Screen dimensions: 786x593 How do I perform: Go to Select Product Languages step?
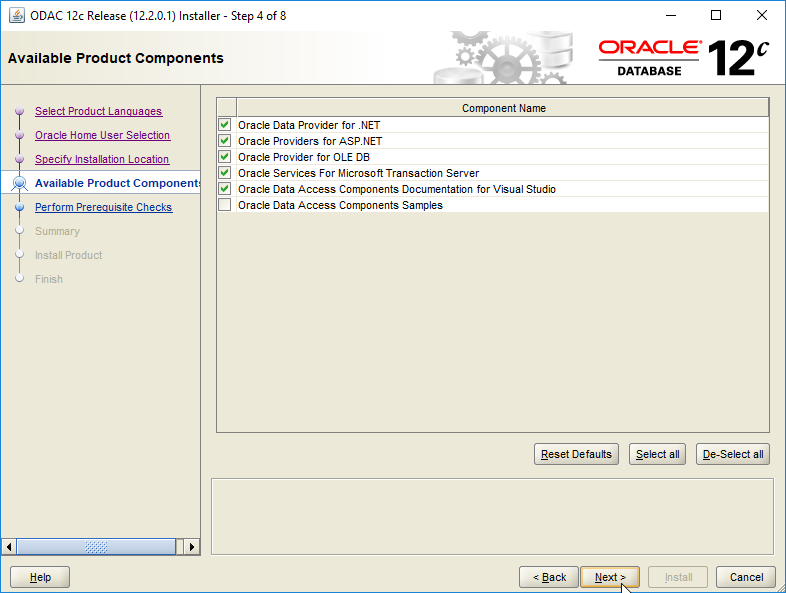[x=98, y=111]
